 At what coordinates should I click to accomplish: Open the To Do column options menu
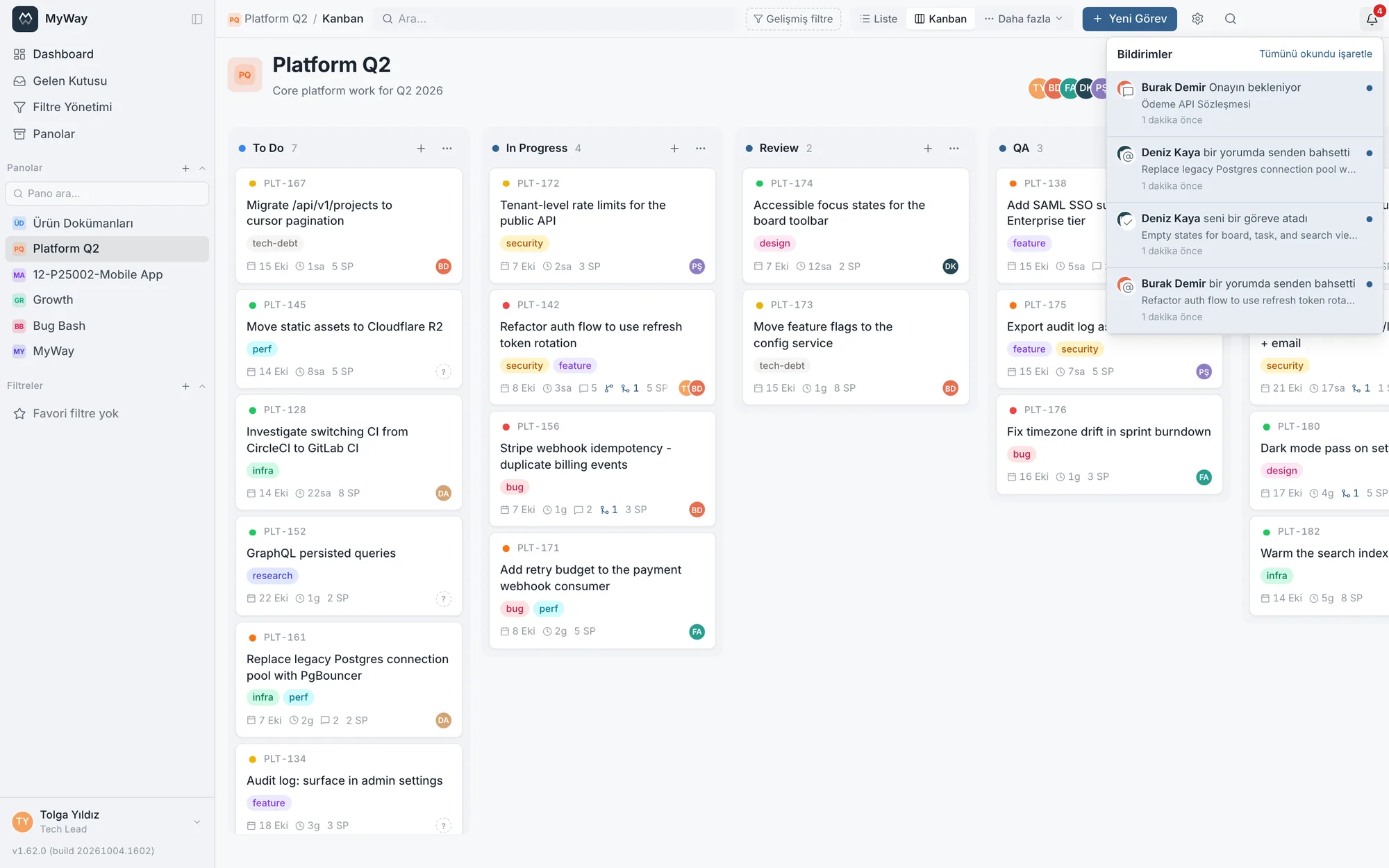447,148
